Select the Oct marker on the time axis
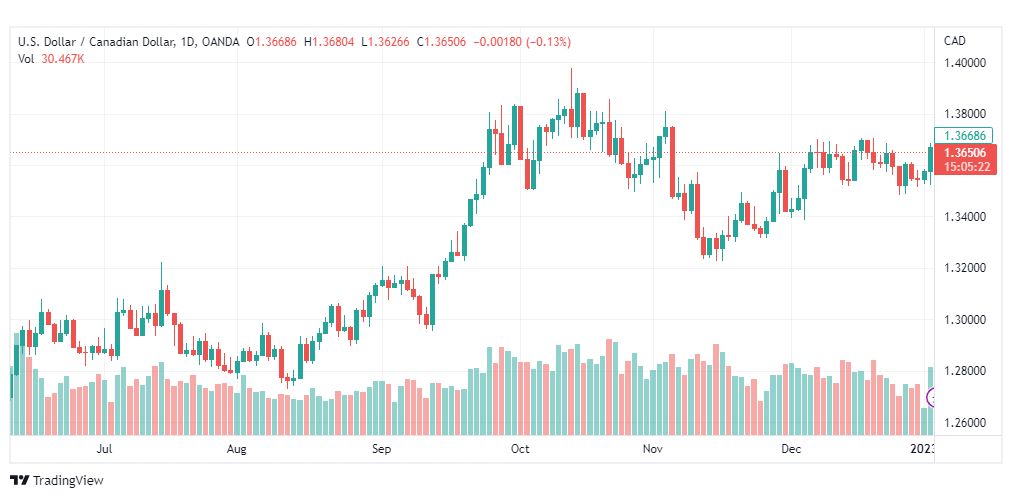 click(520, 448)
